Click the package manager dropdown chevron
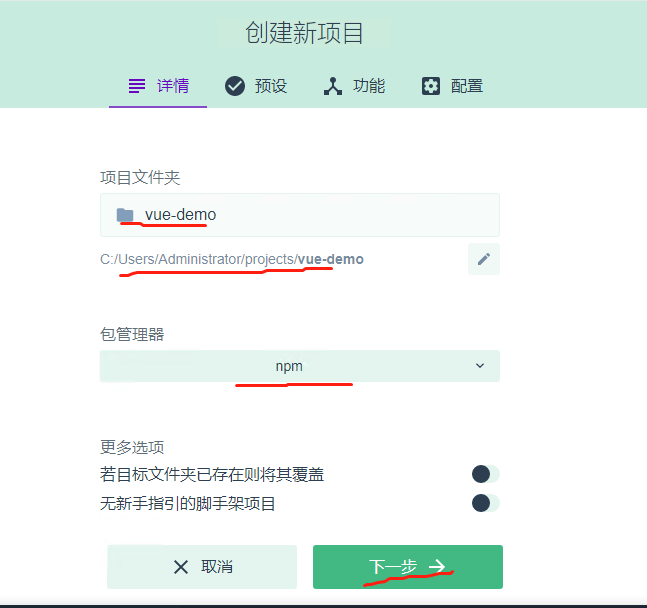Image resolution: width=647 pixels, height=608 pixels. coord(479,366)
